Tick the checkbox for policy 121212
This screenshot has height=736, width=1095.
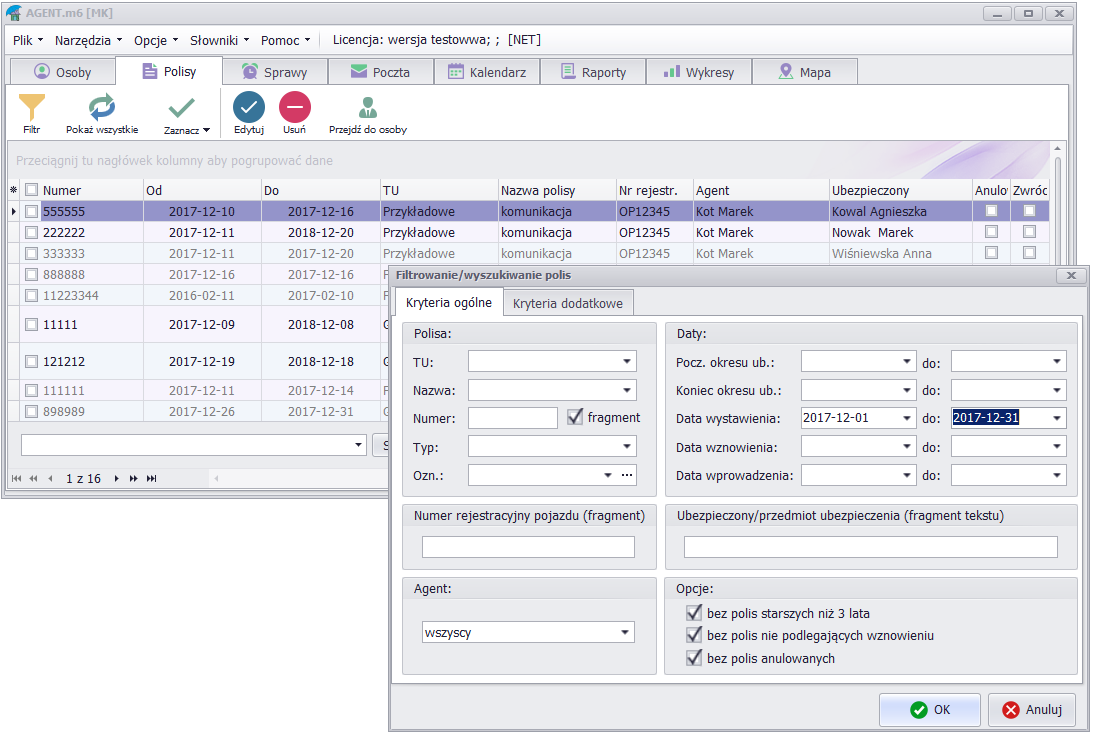[31, 361]
